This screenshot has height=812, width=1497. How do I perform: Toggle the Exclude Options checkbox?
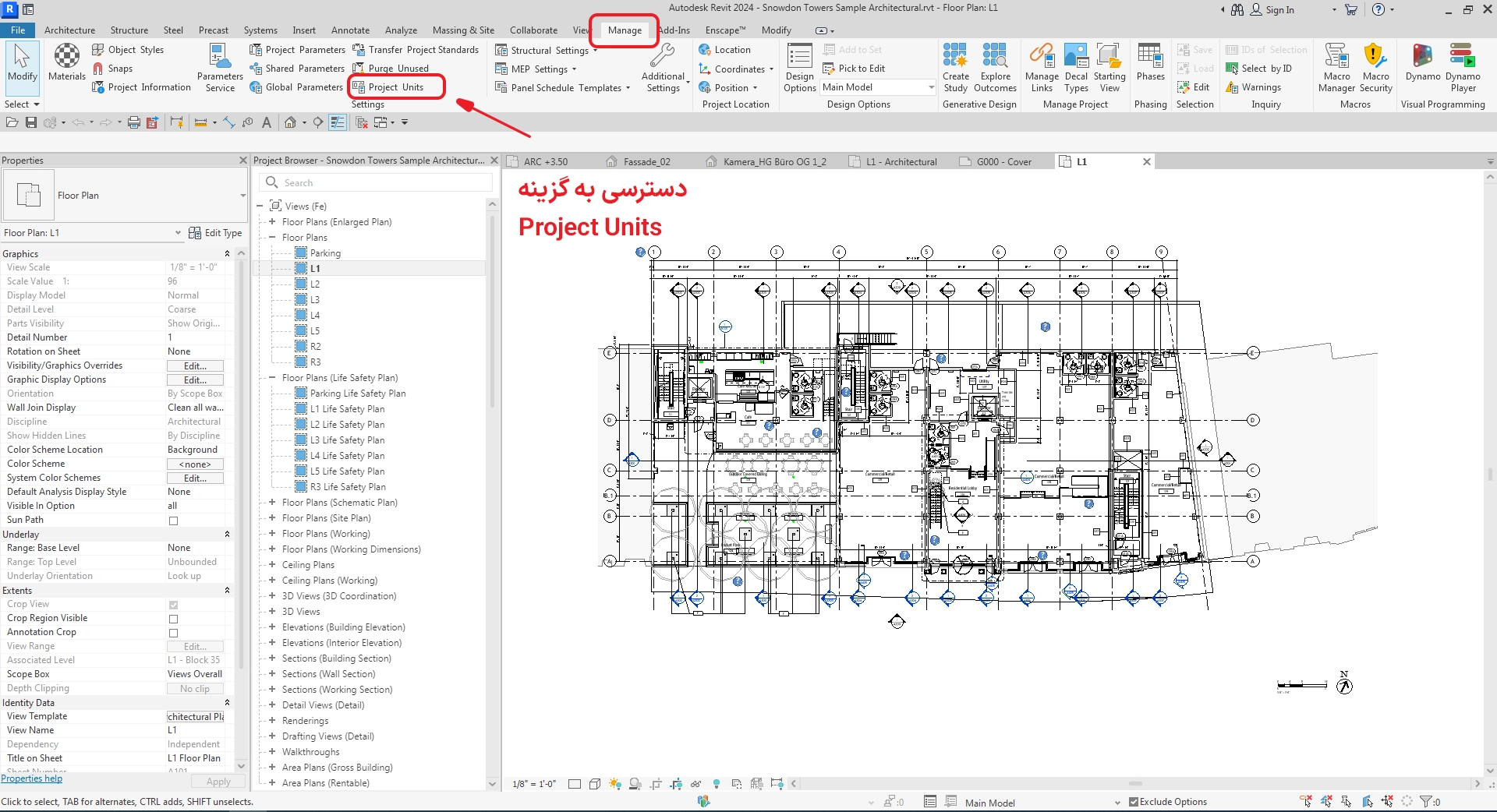tap(1134, 802)
